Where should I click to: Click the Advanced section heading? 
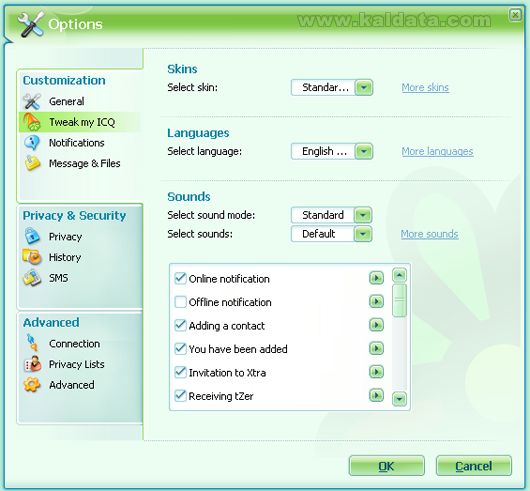tap(51, 322)
